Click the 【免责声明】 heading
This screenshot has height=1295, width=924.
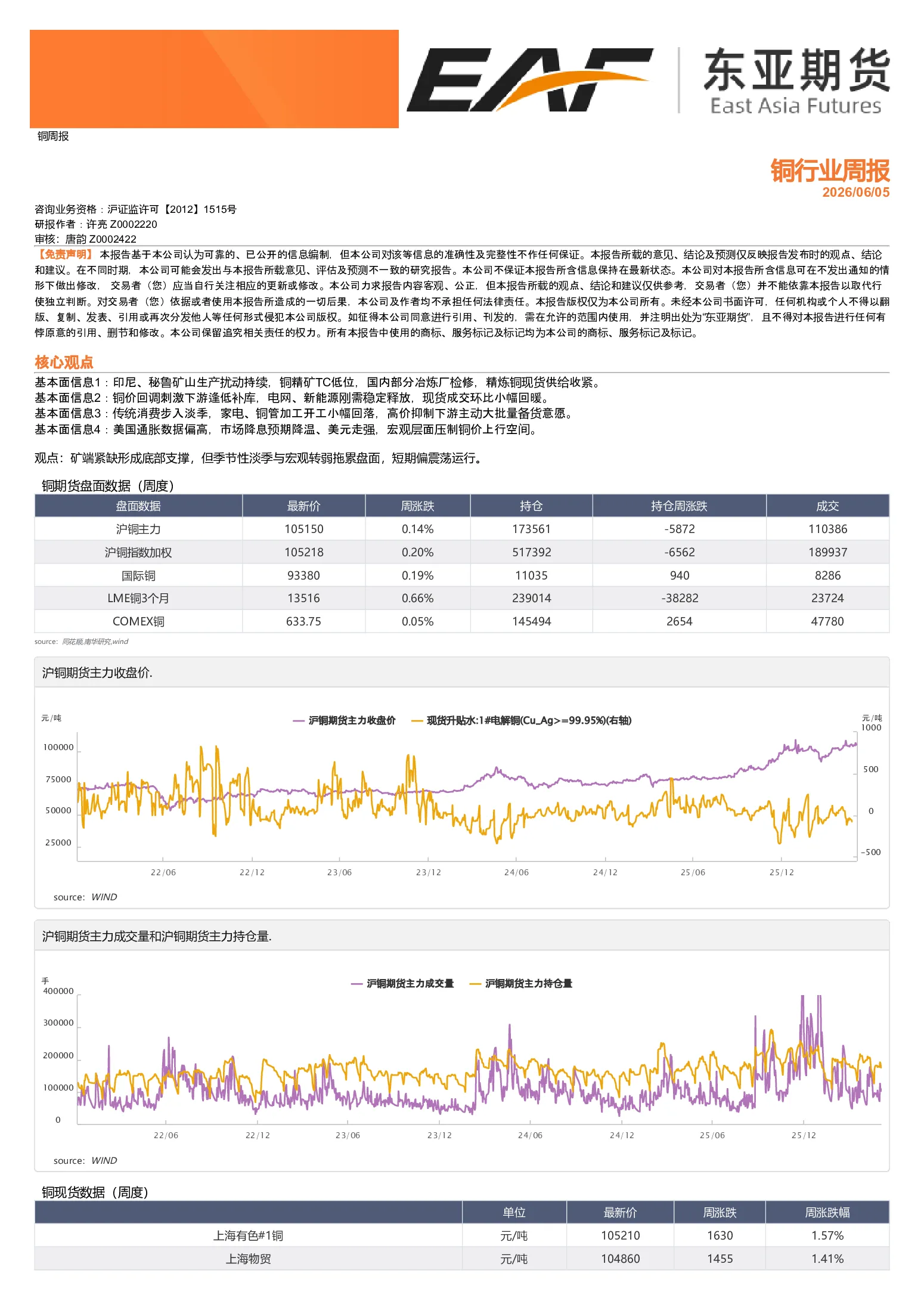tap(64, 255)
